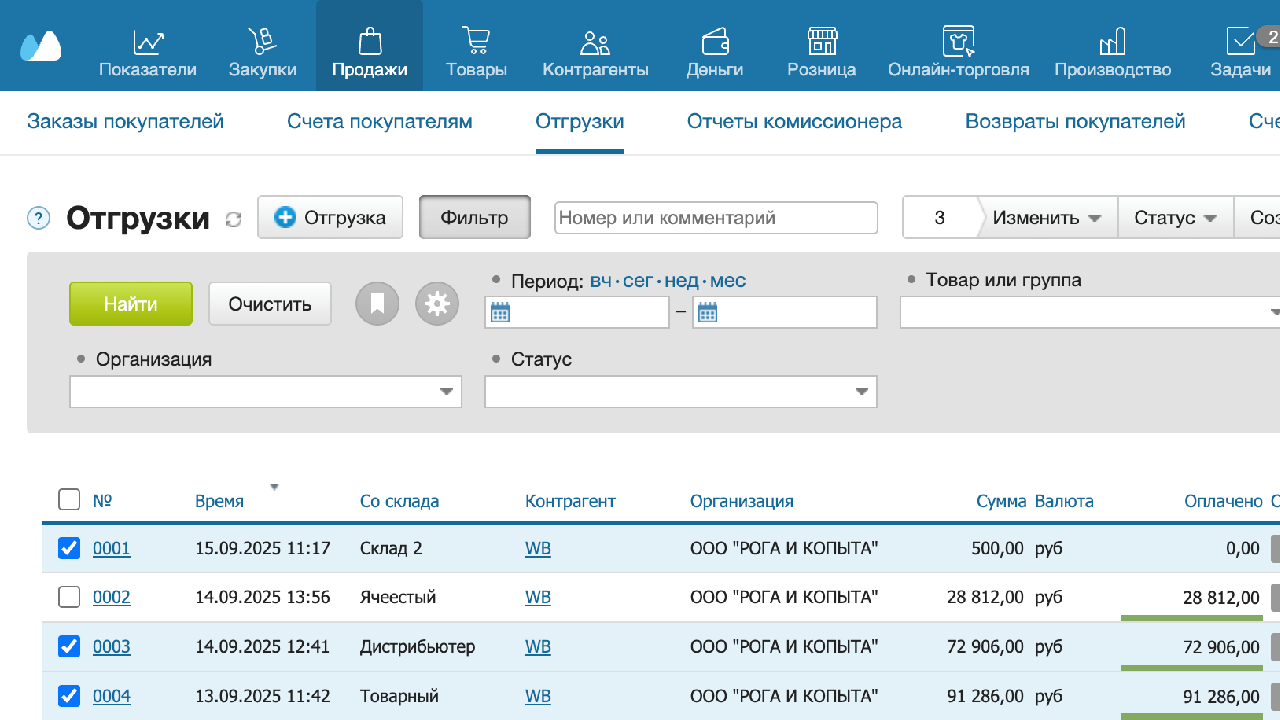This screenshot has width=1280, height=720.
Task: Click the 28 812,00 сумма cell
Action: (985, 597)
